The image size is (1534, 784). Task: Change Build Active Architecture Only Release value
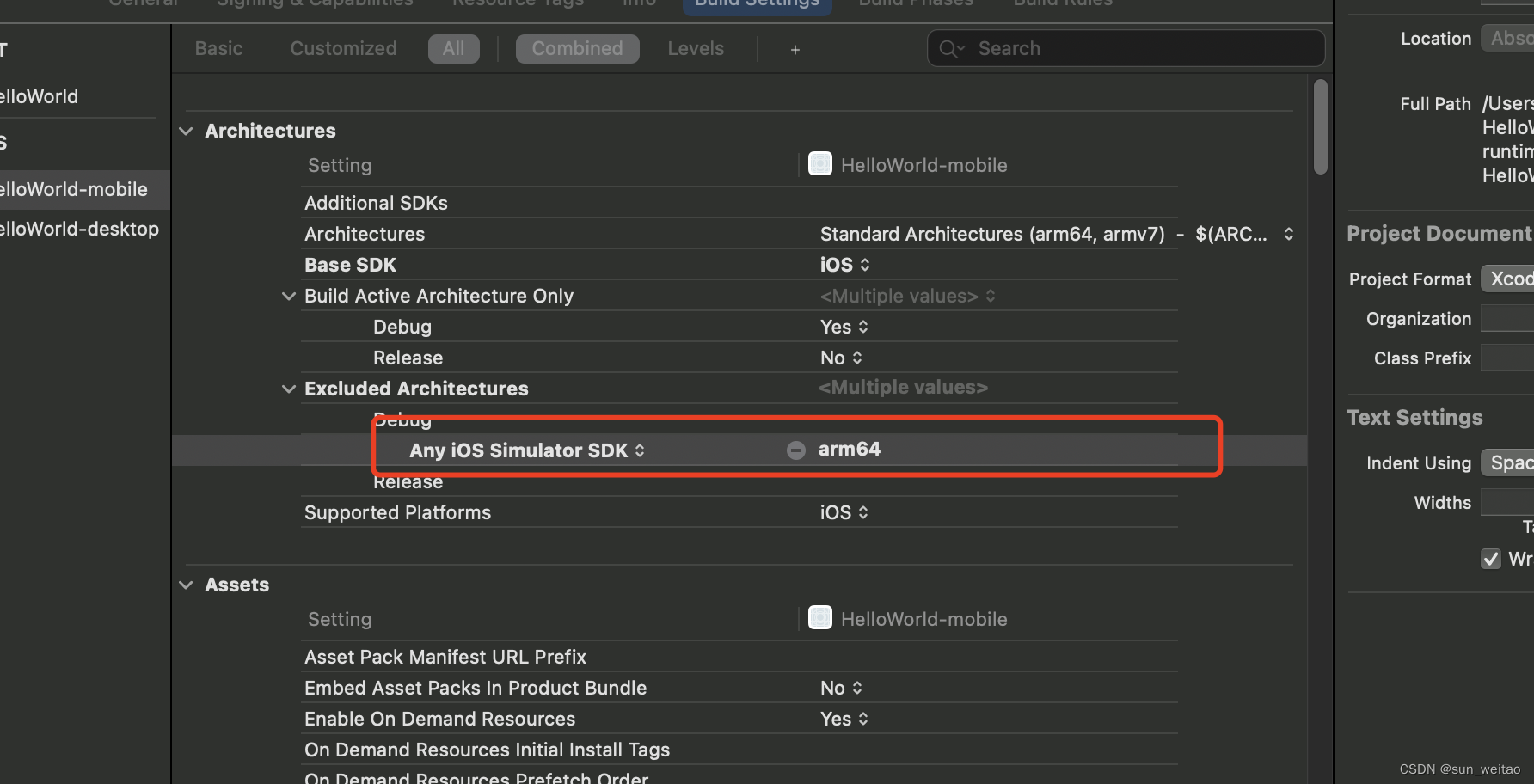pos(840,357)
